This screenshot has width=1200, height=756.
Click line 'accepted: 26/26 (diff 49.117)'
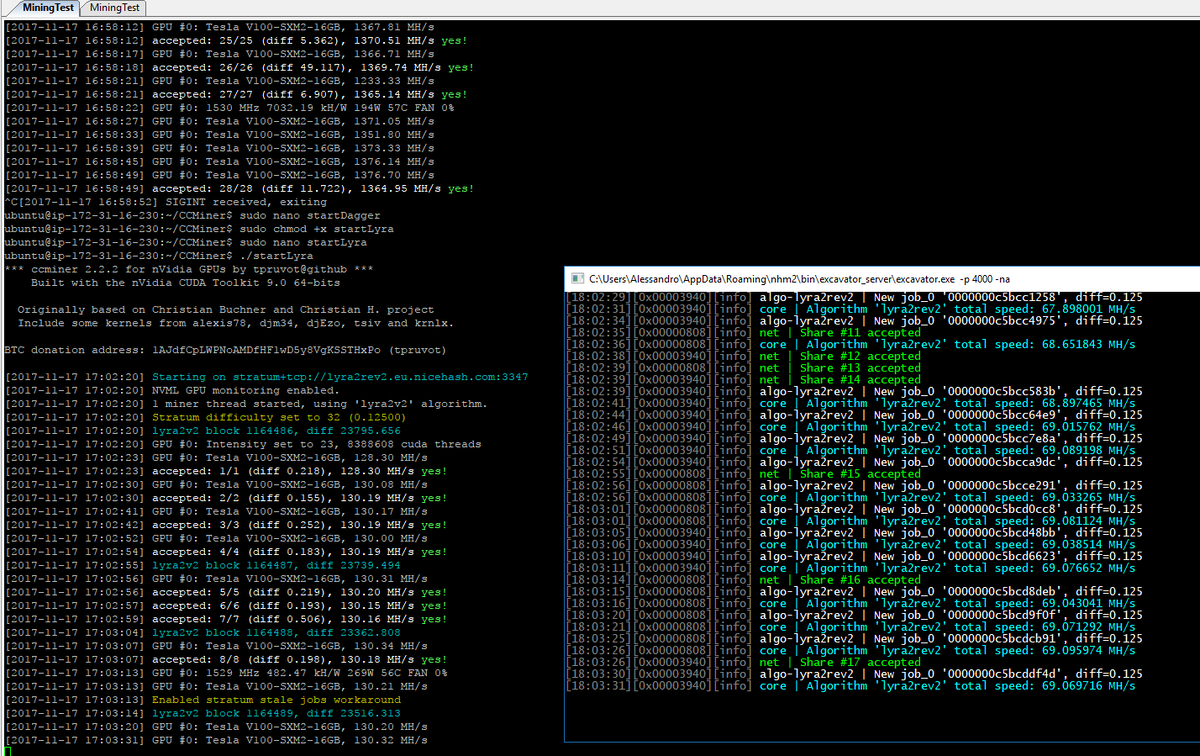[x=239, y=67]
